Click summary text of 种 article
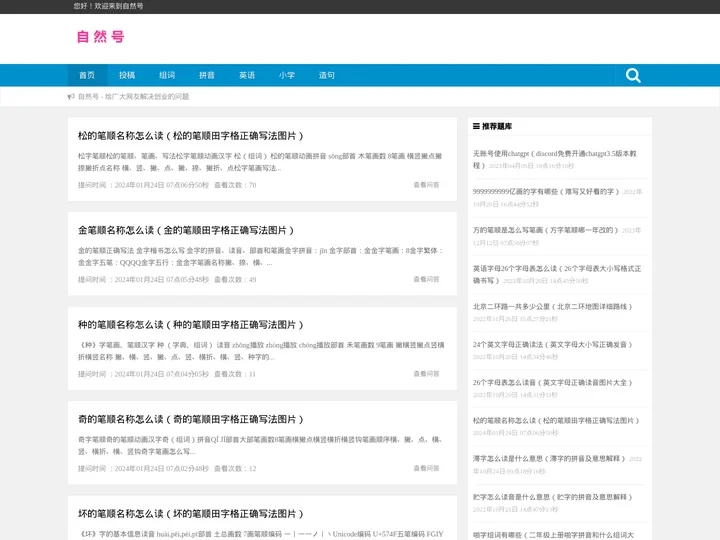 click(x=261, y=351)
